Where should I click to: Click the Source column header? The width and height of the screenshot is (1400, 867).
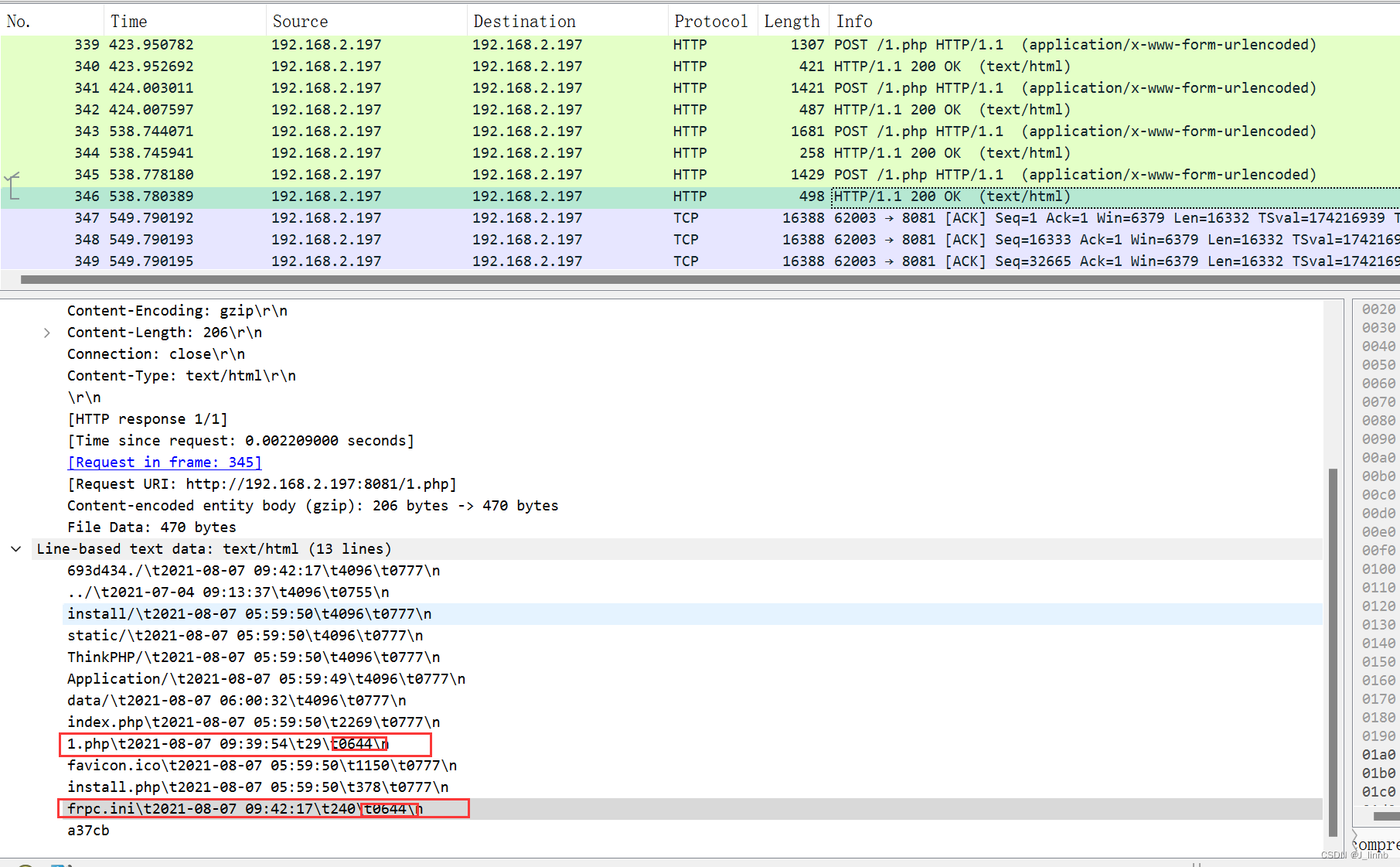[x=300, y=20]
